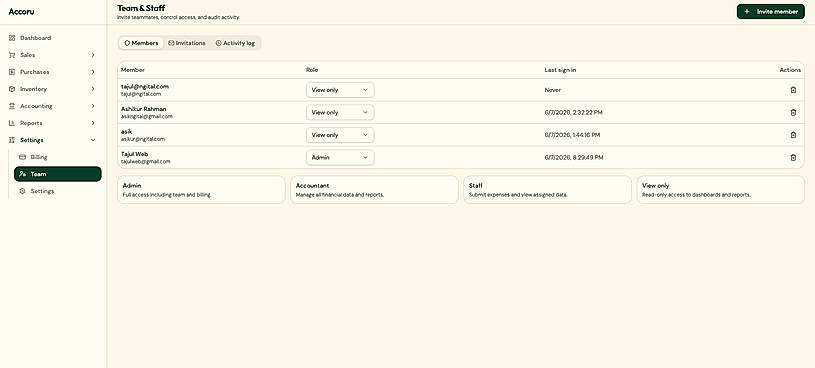Select the Team sidebar item
This screenshot has width=815, height=368.
(x=58, y=174)
